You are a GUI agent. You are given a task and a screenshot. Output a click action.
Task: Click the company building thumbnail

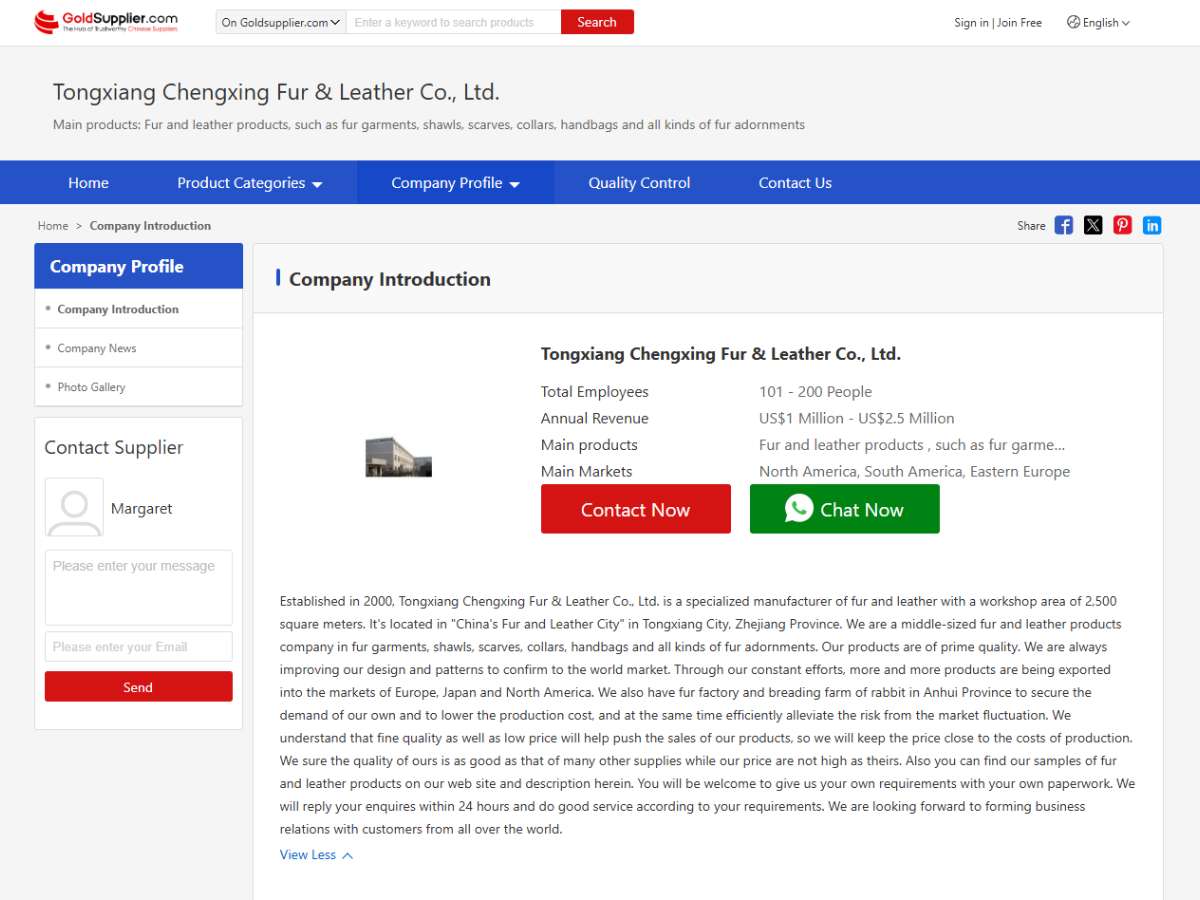click(x=398, y=456)
